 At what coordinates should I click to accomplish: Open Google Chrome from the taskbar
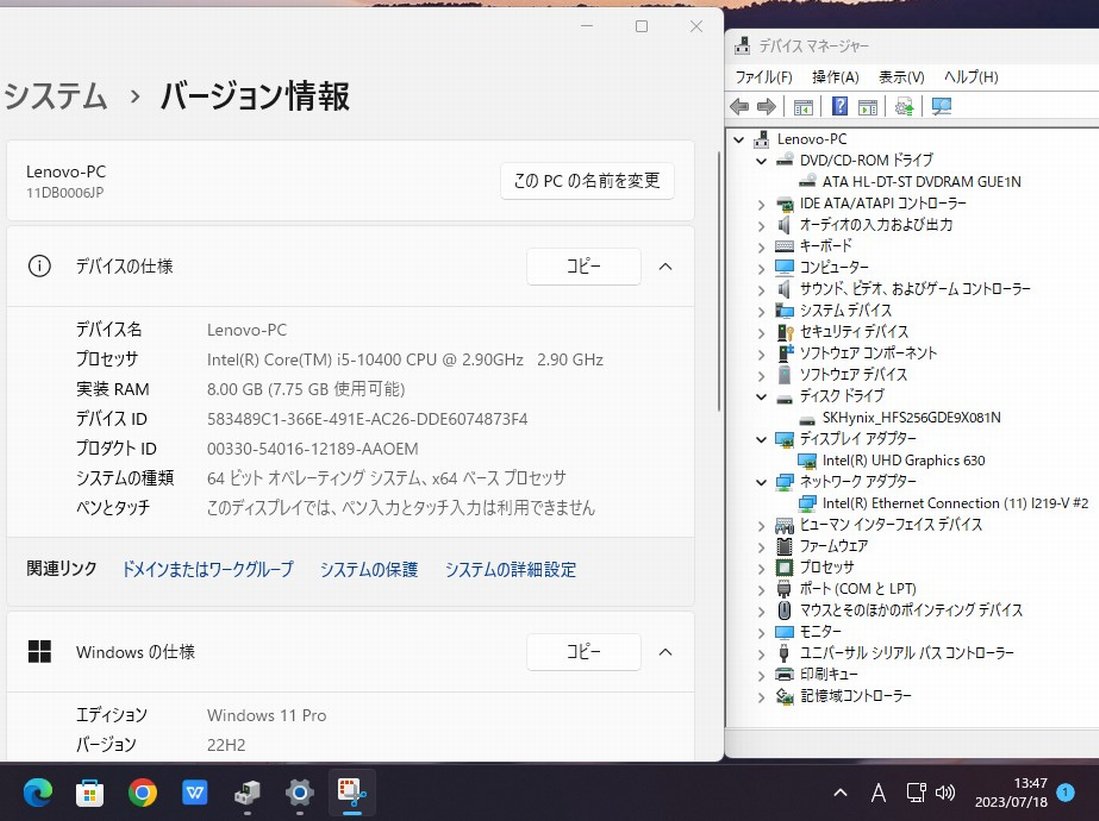[142, 792]
